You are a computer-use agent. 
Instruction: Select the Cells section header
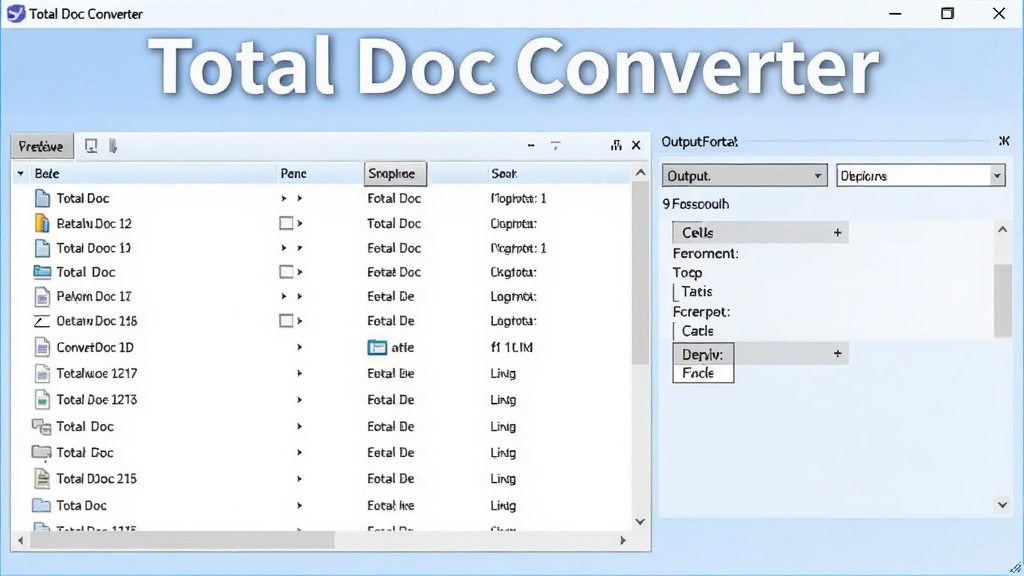tap(760, 232)
